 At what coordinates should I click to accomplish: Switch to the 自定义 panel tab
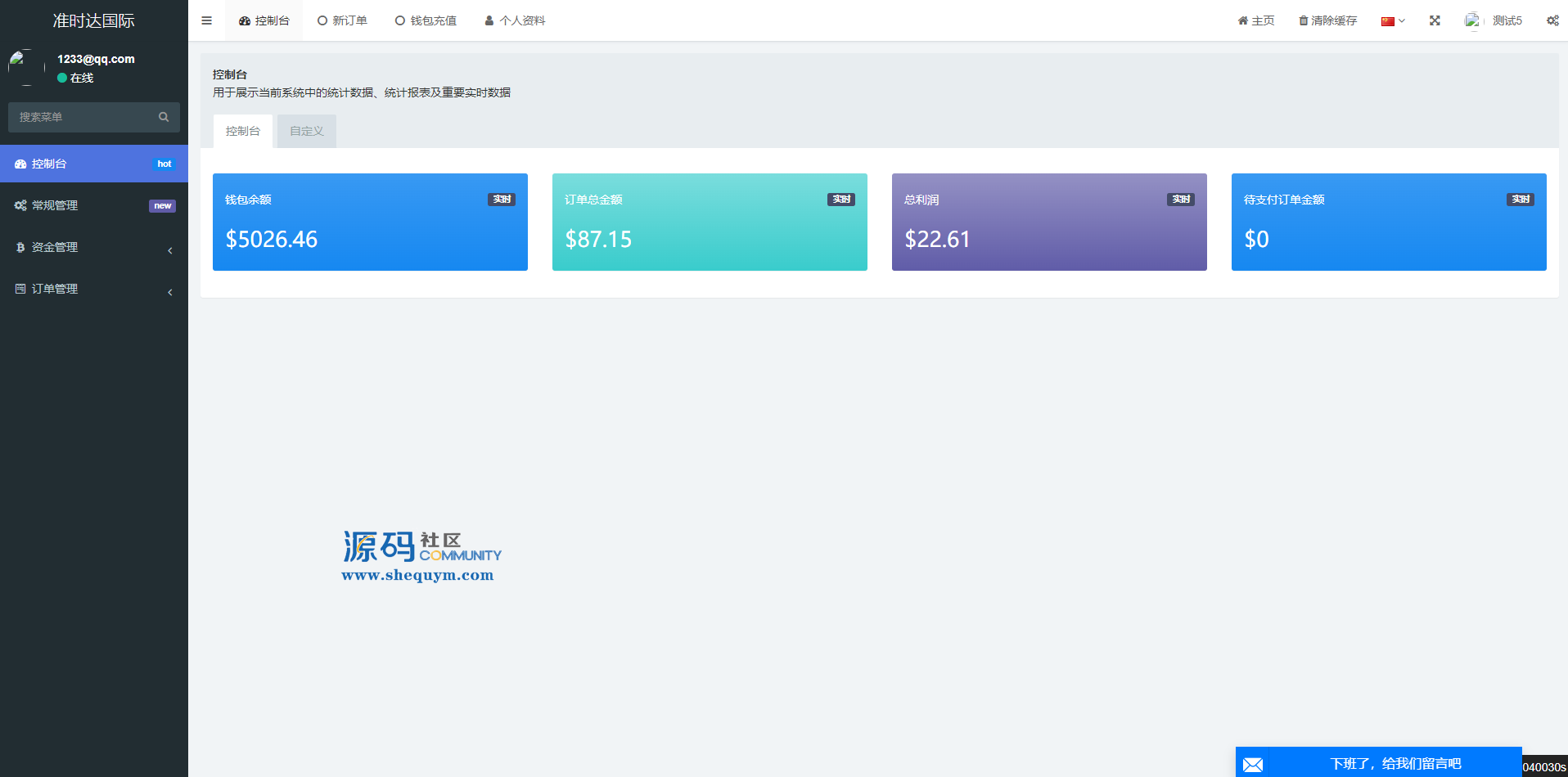pos(307,131)
